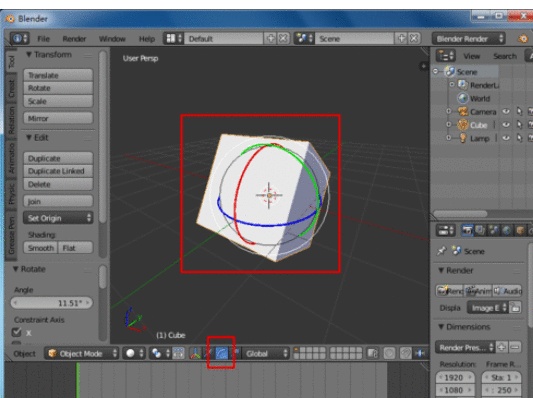Screen dimensions: 533x398
Task: Switch to the Tool tab
Action: 11,62
